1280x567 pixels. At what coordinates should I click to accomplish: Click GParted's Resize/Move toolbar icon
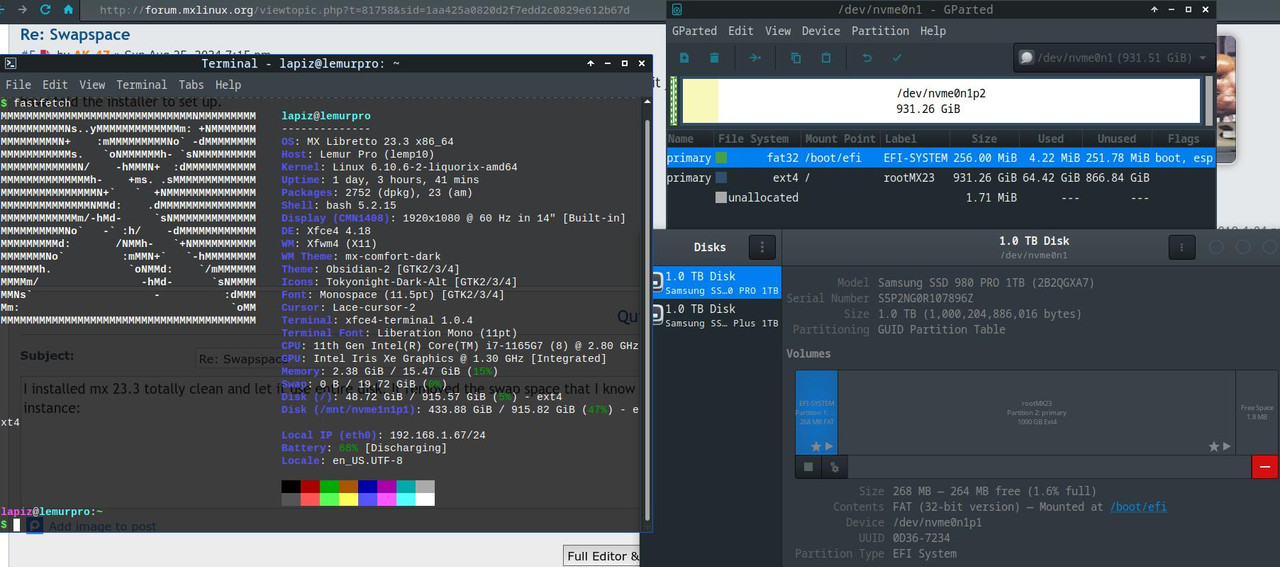[x=755, y=58]
